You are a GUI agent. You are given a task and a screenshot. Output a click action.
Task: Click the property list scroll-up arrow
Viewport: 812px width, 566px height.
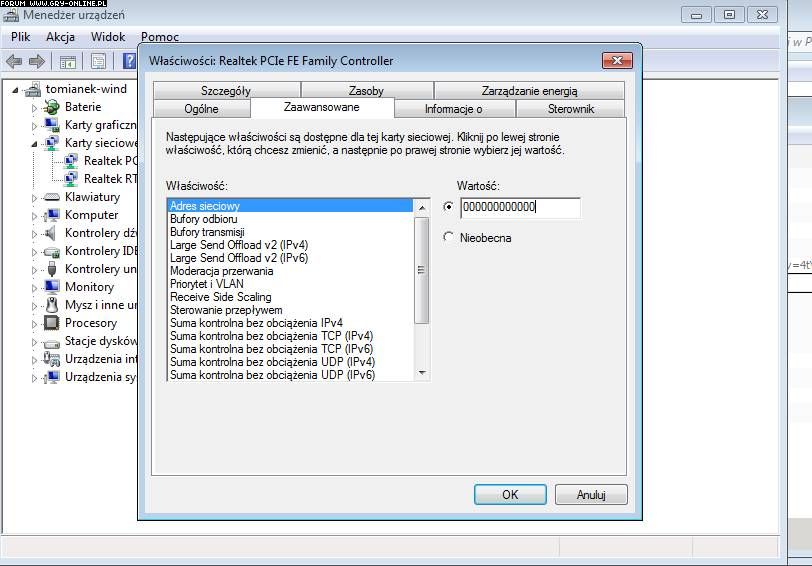[422, 208]
